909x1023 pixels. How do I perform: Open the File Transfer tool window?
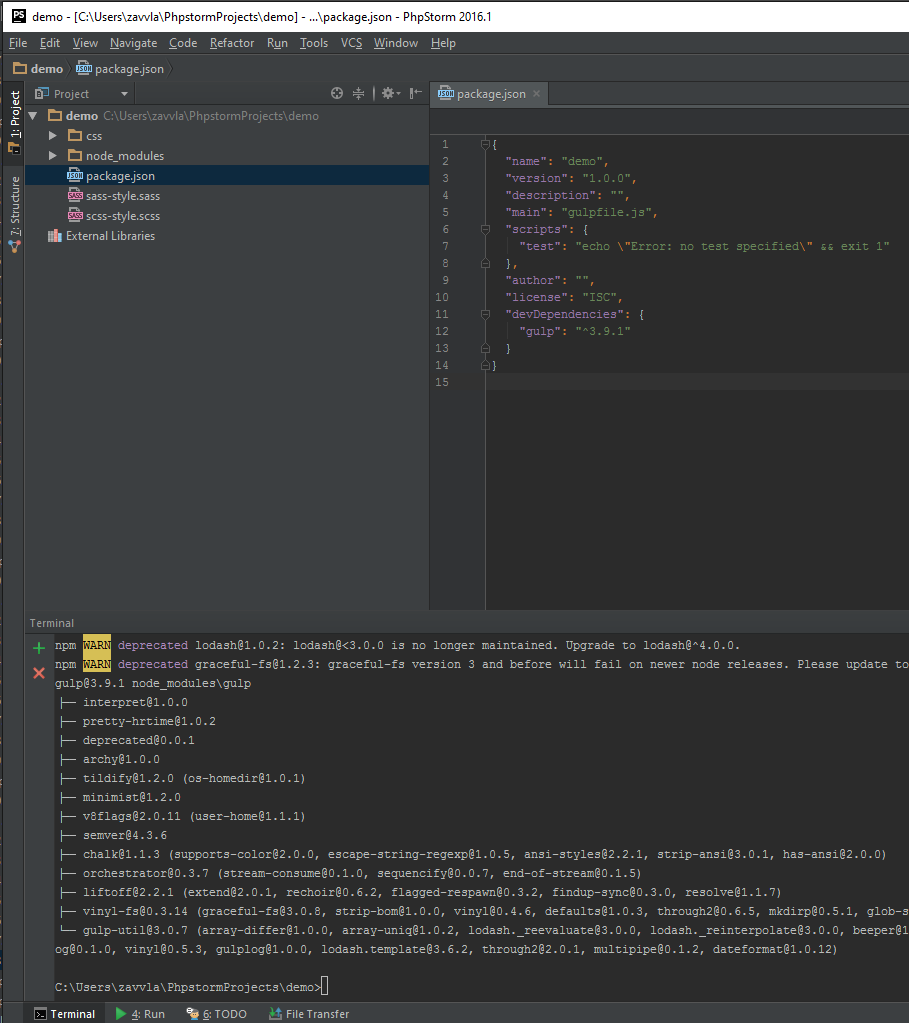click(x=309, y=1013)
